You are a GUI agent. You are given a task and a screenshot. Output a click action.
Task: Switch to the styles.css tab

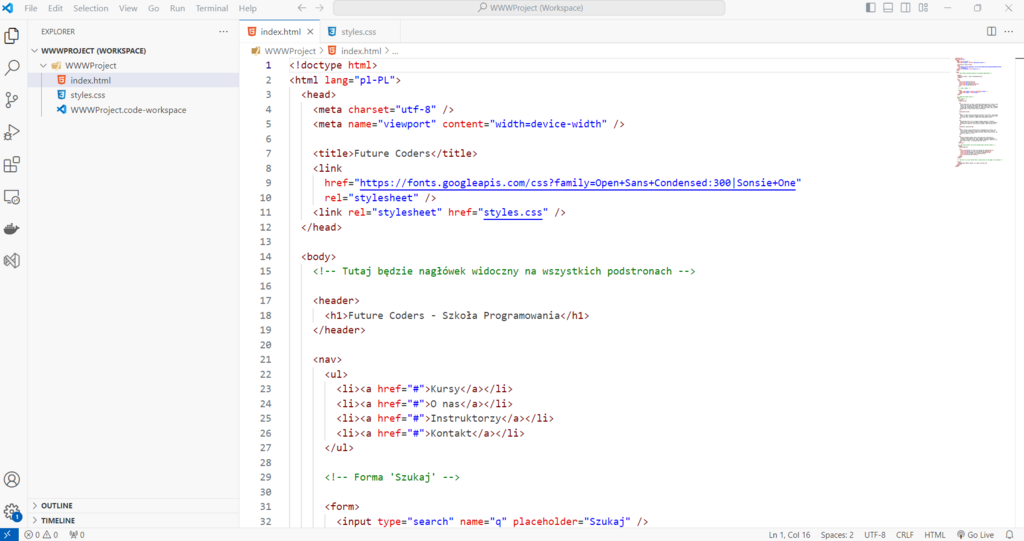click(x=357, y=31)
